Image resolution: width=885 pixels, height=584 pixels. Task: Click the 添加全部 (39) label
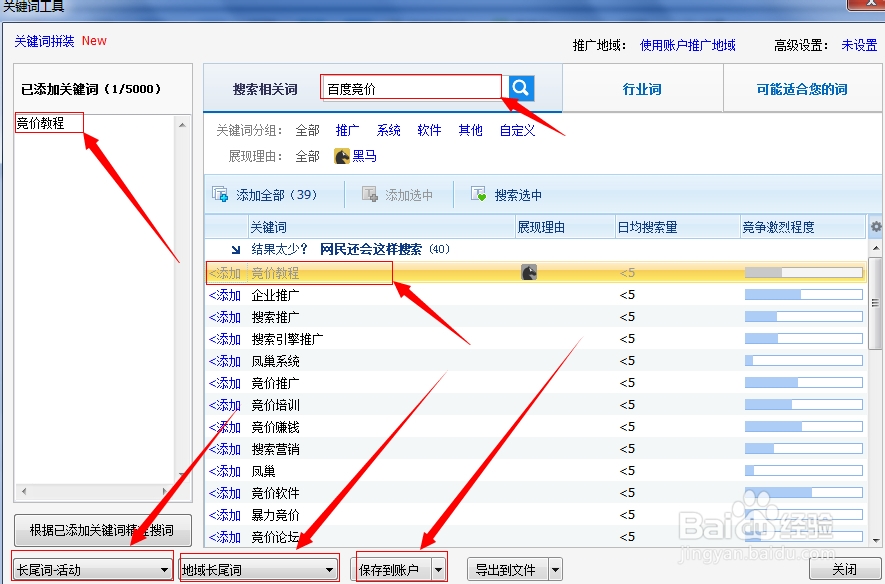click(276, 195)
